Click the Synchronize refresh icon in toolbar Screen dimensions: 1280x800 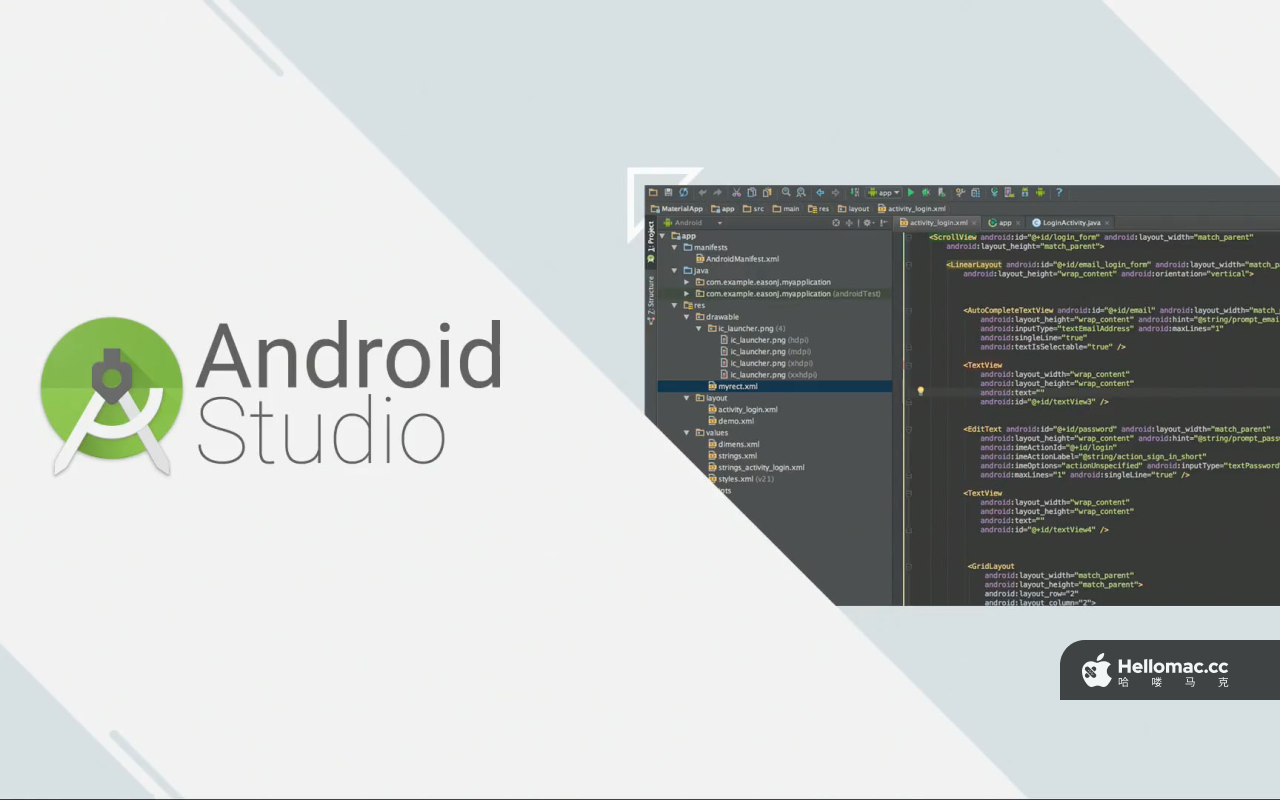coord(683,193)
